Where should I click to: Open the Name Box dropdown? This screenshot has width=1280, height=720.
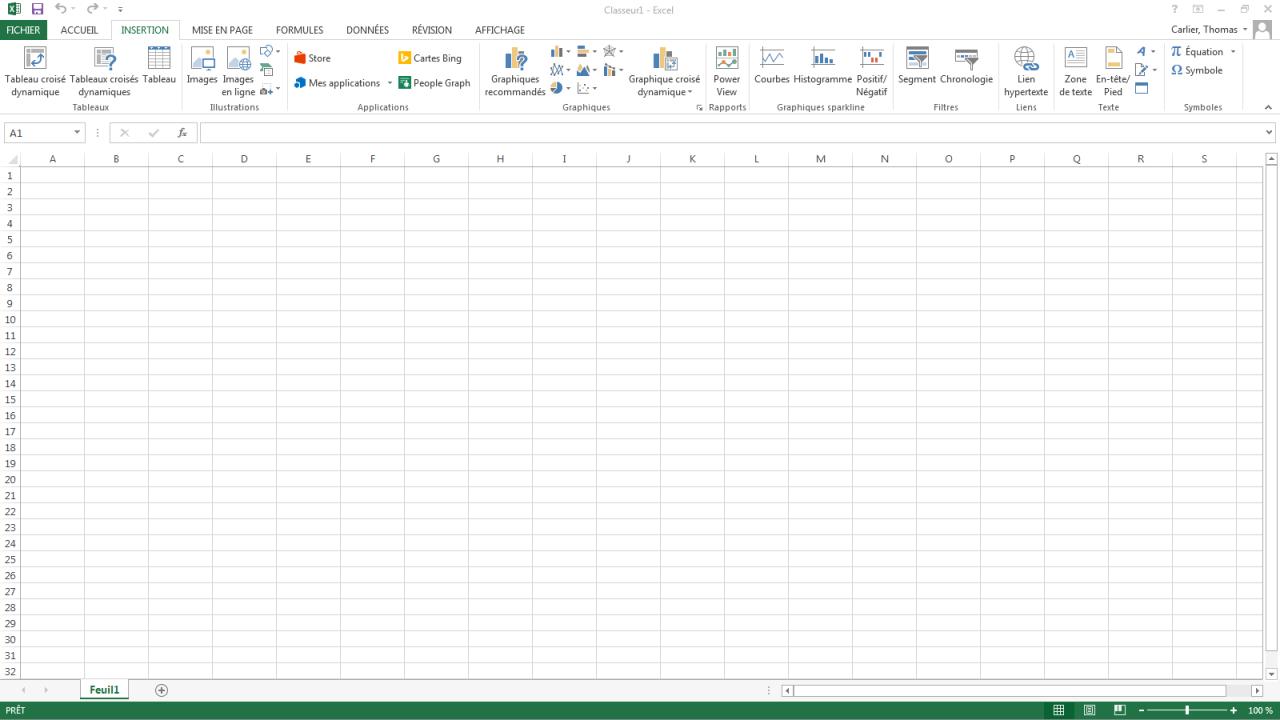tap(77, 133)
